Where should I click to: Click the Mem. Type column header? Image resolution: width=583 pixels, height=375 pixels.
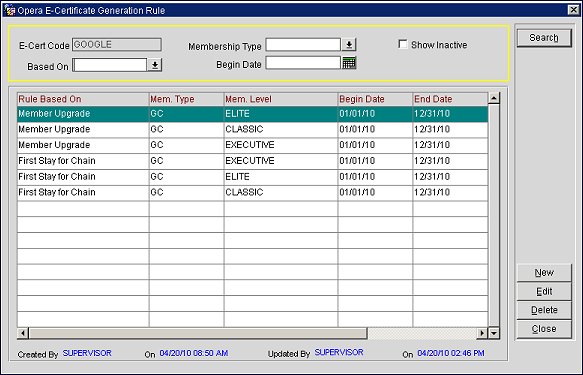(x=186, y=99)
